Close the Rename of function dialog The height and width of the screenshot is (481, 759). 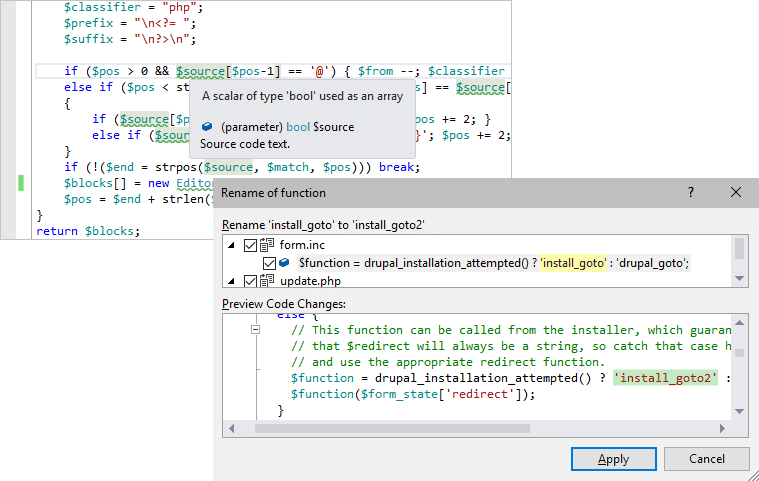pos(736,192)
